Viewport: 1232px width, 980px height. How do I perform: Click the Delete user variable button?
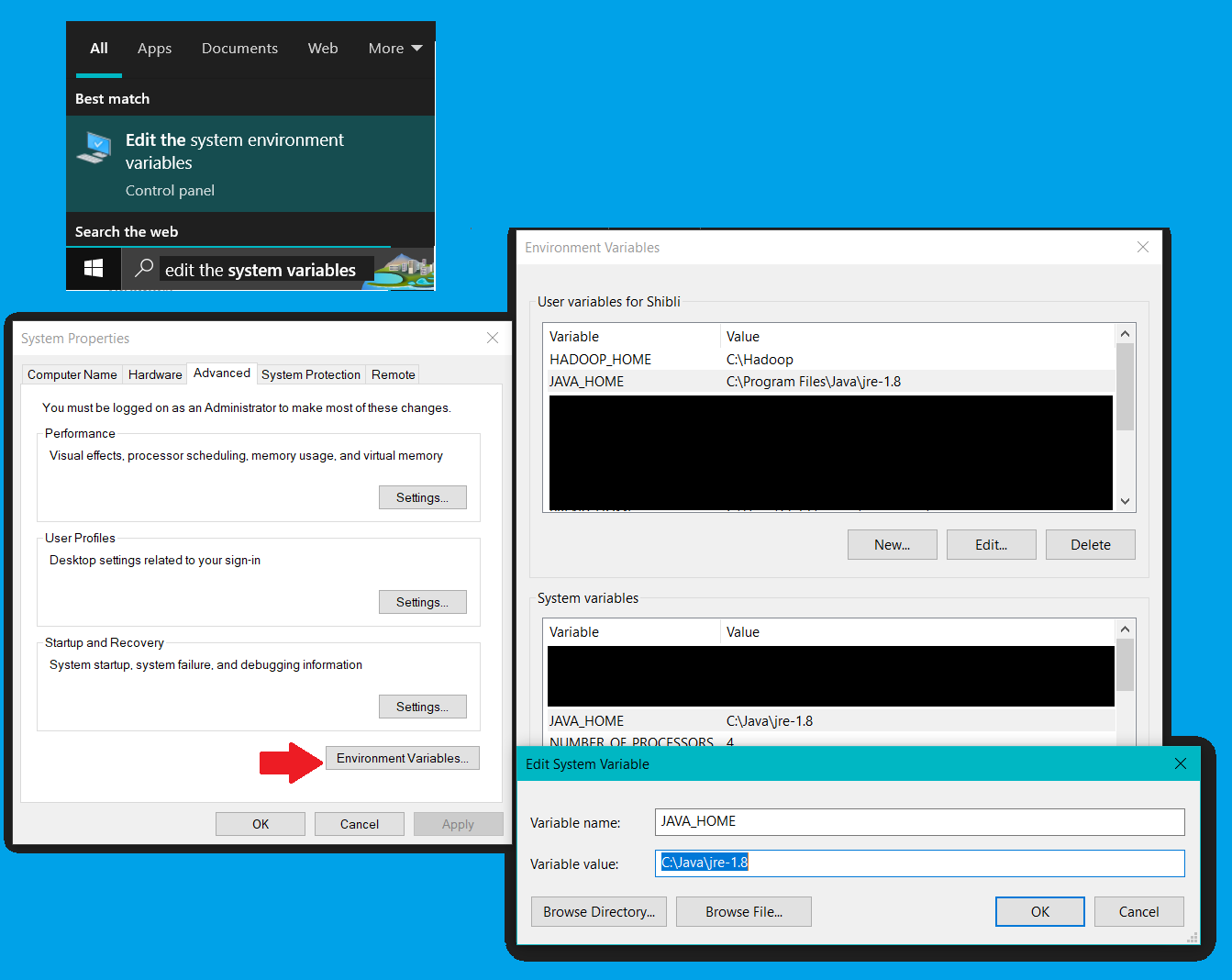tap(1091, 544)
